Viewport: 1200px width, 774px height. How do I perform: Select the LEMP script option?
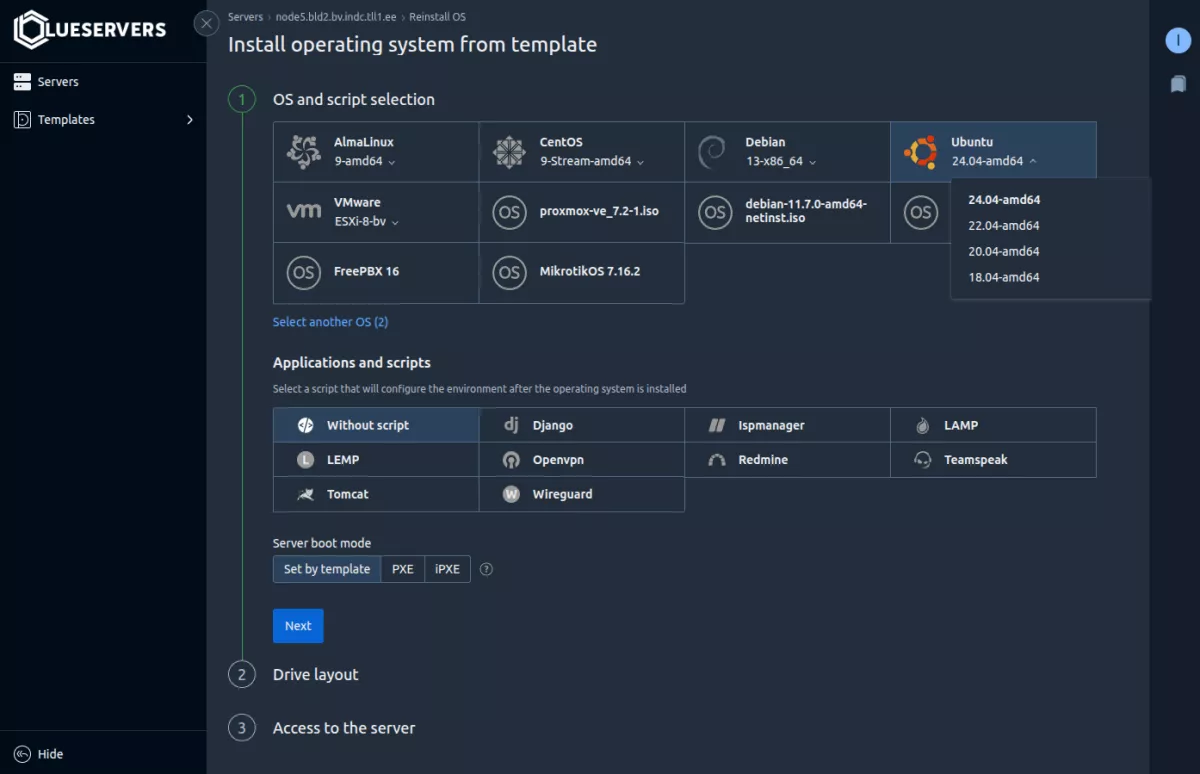click(x=376, y=460)
